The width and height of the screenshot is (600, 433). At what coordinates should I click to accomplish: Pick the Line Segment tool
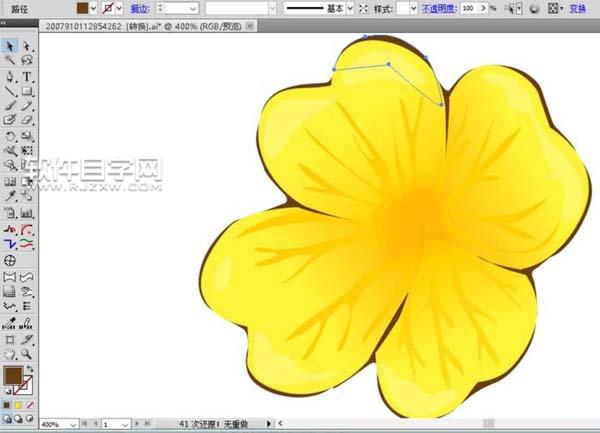[9, 91]
